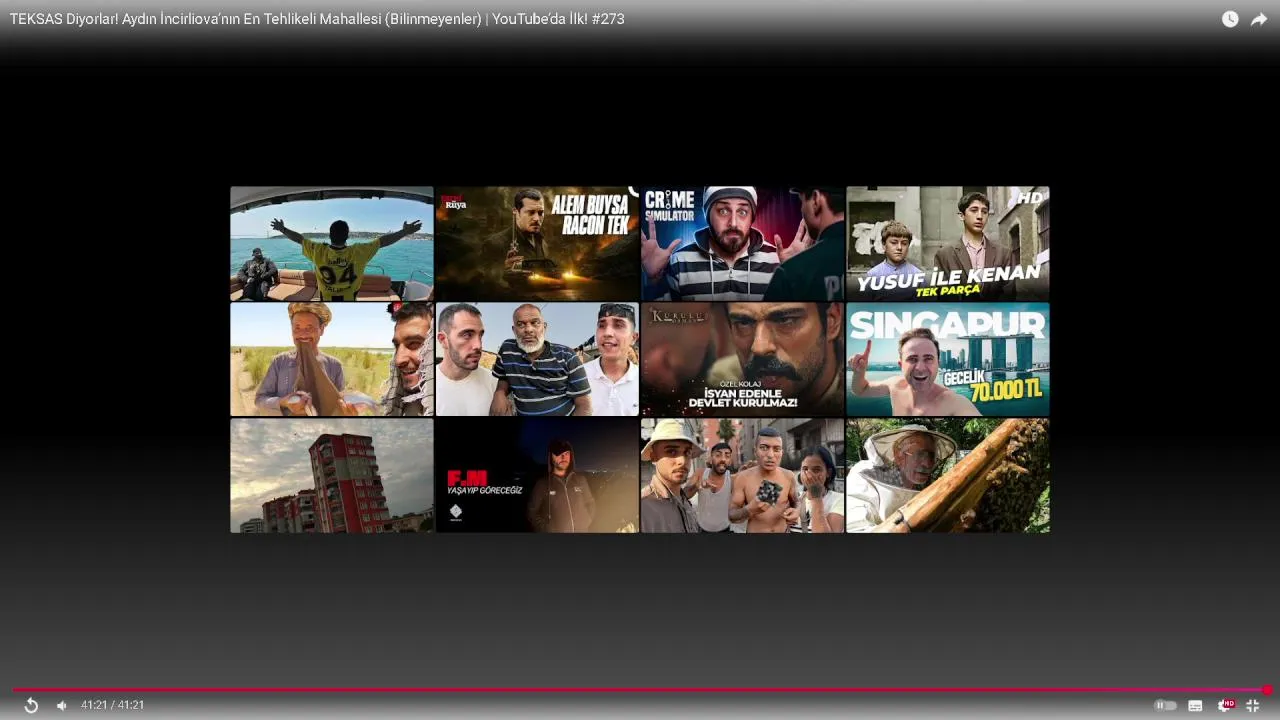Open the shirtless man street video
The width and height of the screenshot is (1280, 720).
point(742,475)
